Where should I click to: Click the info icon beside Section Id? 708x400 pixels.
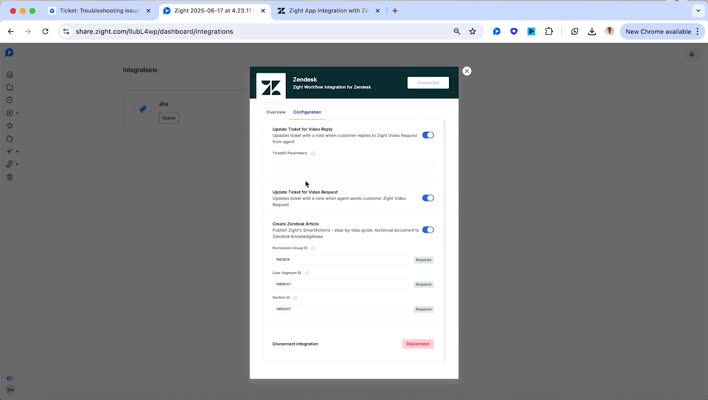coord(295,298)
